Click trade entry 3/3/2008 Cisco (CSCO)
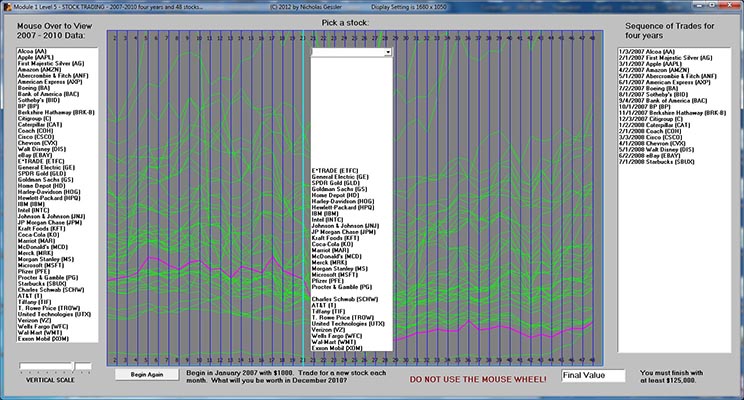This screenshot has width=744, height=400. click(x=651, y=137)
